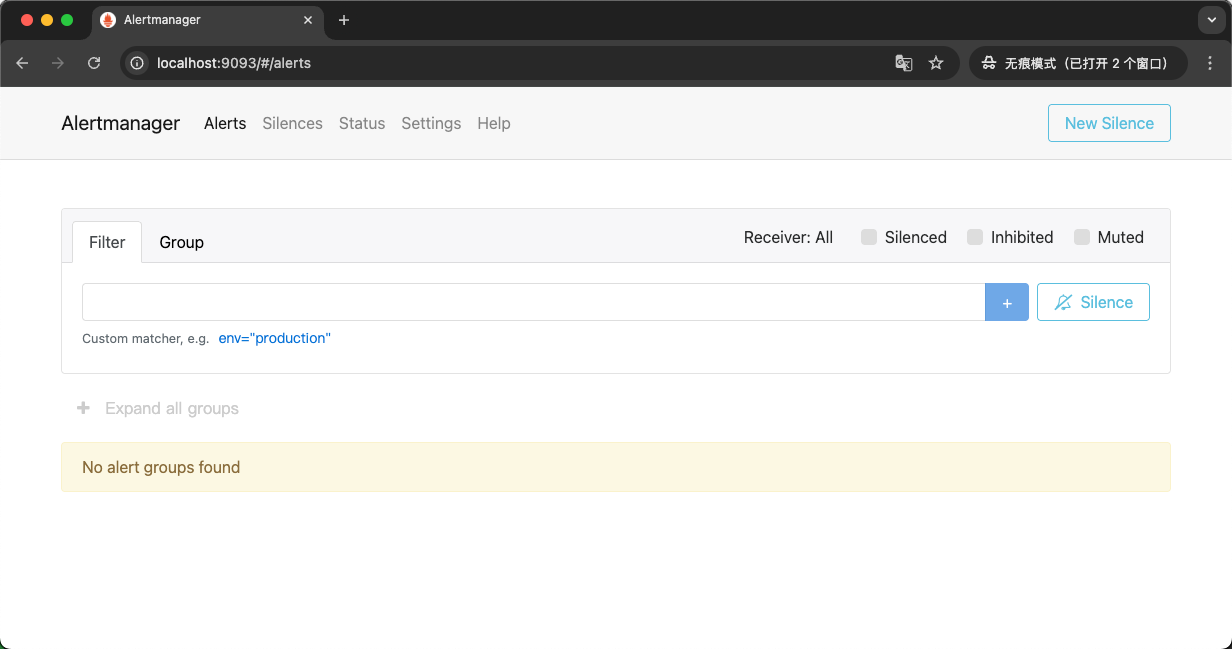Image resolution: width=1232 pixels, height=649 pixels.
Task: Open the Google Translate icon in address bar
Action: point(903,62)
